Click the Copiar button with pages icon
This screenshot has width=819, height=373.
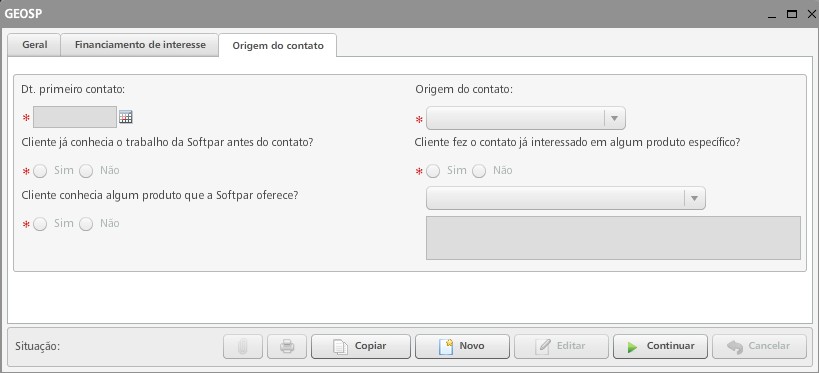[x=361, y=346]
